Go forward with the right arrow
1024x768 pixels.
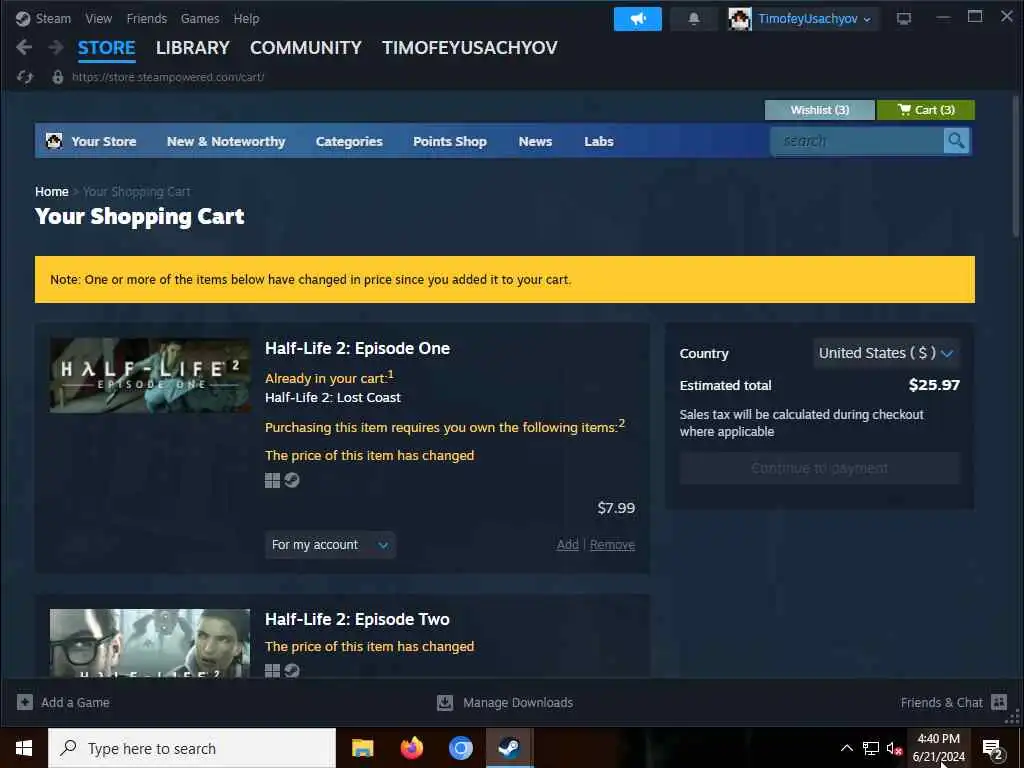[56, 47]
